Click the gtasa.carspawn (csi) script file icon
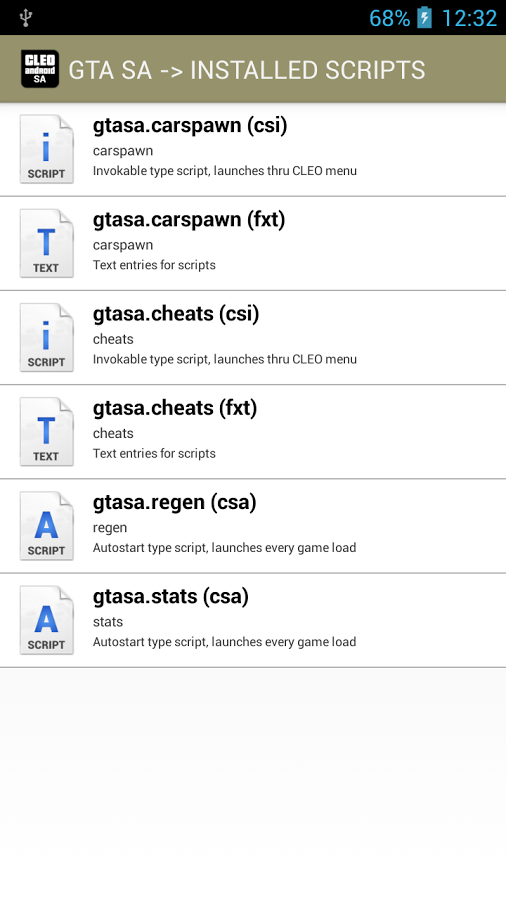This screenshot has height=900, width=506. tap(46, 149)
